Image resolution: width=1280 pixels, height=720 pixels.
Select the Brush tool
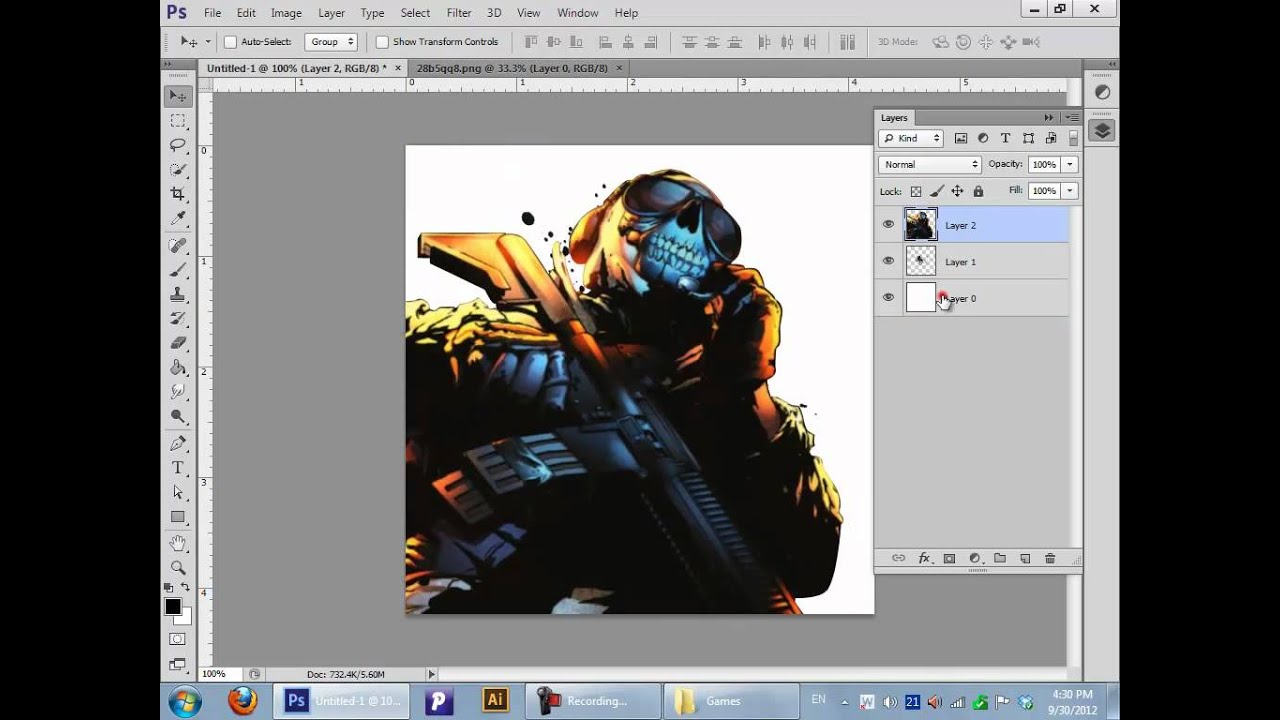tap(178, 270)
